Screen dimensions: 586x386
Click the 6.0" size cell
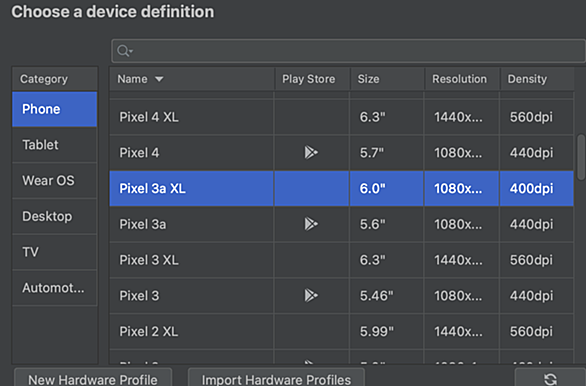386,189
